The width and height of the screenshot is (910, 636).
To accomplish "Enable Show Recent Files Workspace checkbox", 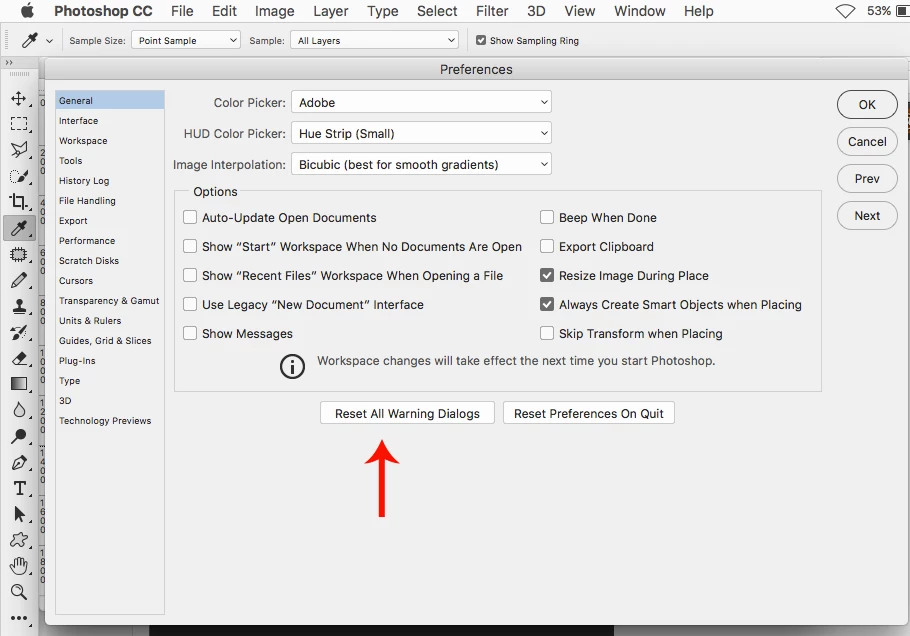I will coord(190,275).
